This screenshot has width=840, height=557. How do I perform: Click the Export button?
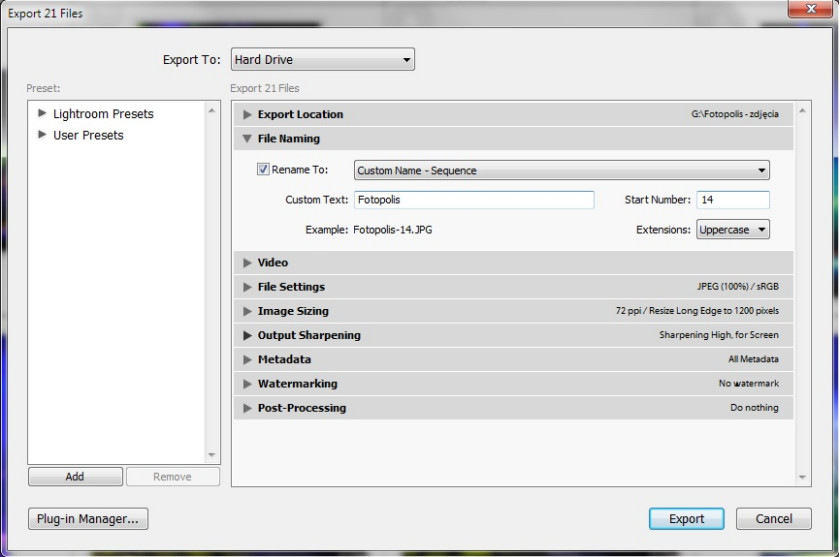686,518
